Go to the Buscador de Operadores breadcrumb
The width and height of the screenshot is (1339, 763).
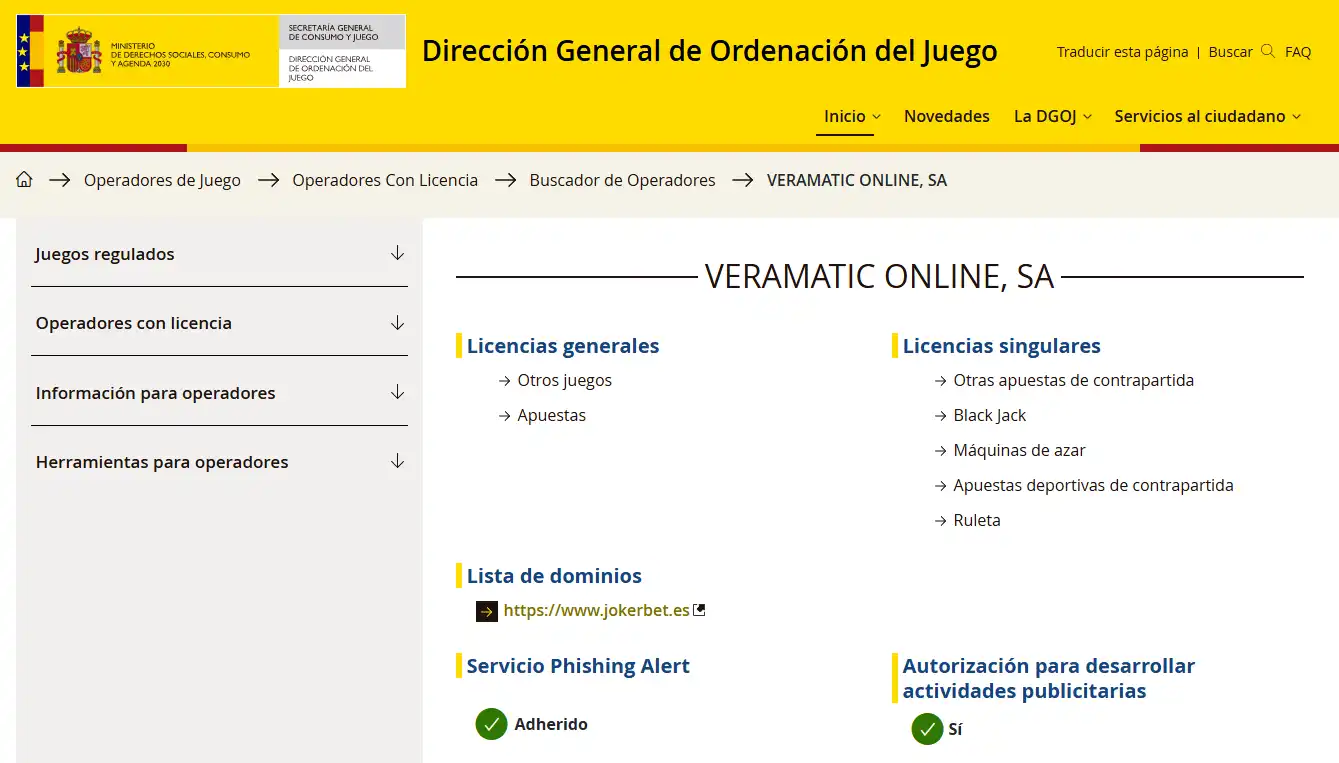click(x=622, y=180)
